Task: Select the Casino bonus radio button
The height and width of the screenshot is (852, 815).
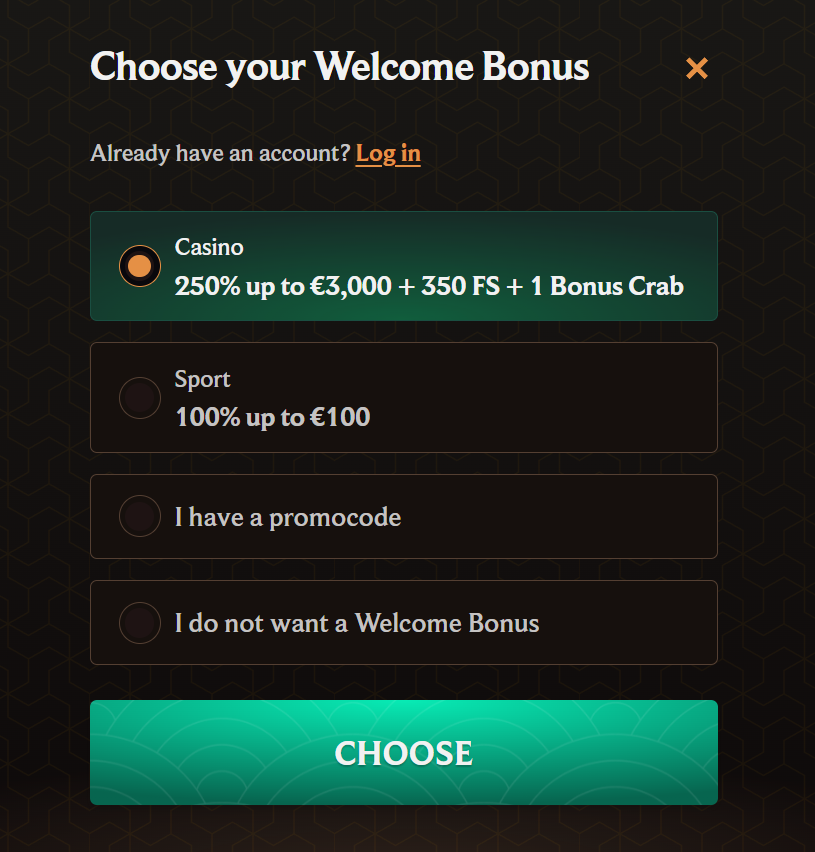Action: [x=140, y=266]
